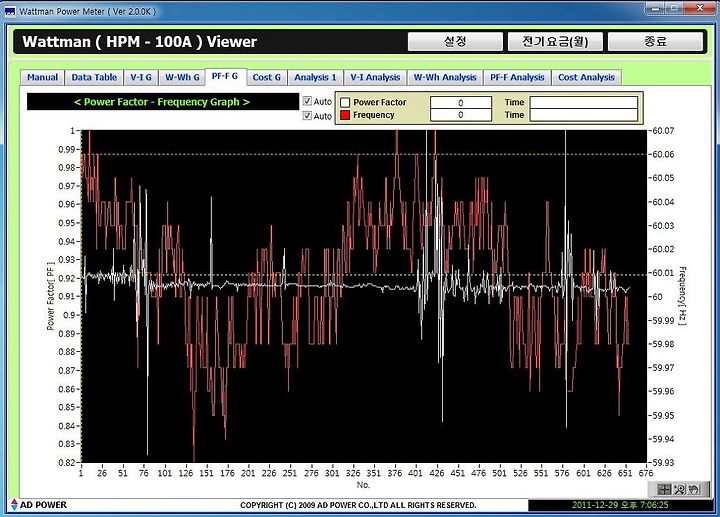The width and height of the screenshot is (720, 517).
Task: Switch to the W-Wh Analysis tab
Action: coord(445,77)
